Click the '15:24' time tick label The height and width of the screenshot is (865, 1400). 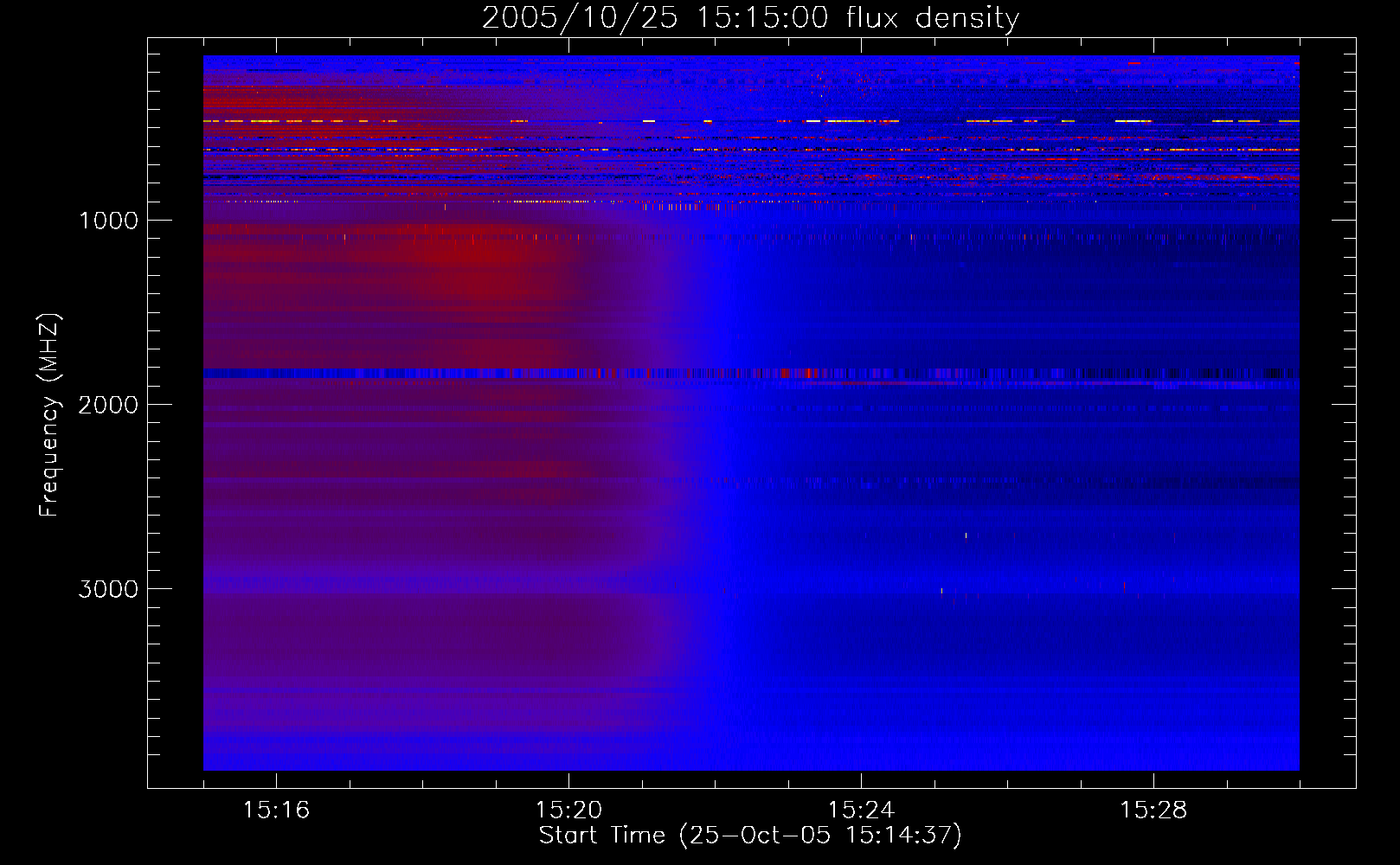pos(861,810)
